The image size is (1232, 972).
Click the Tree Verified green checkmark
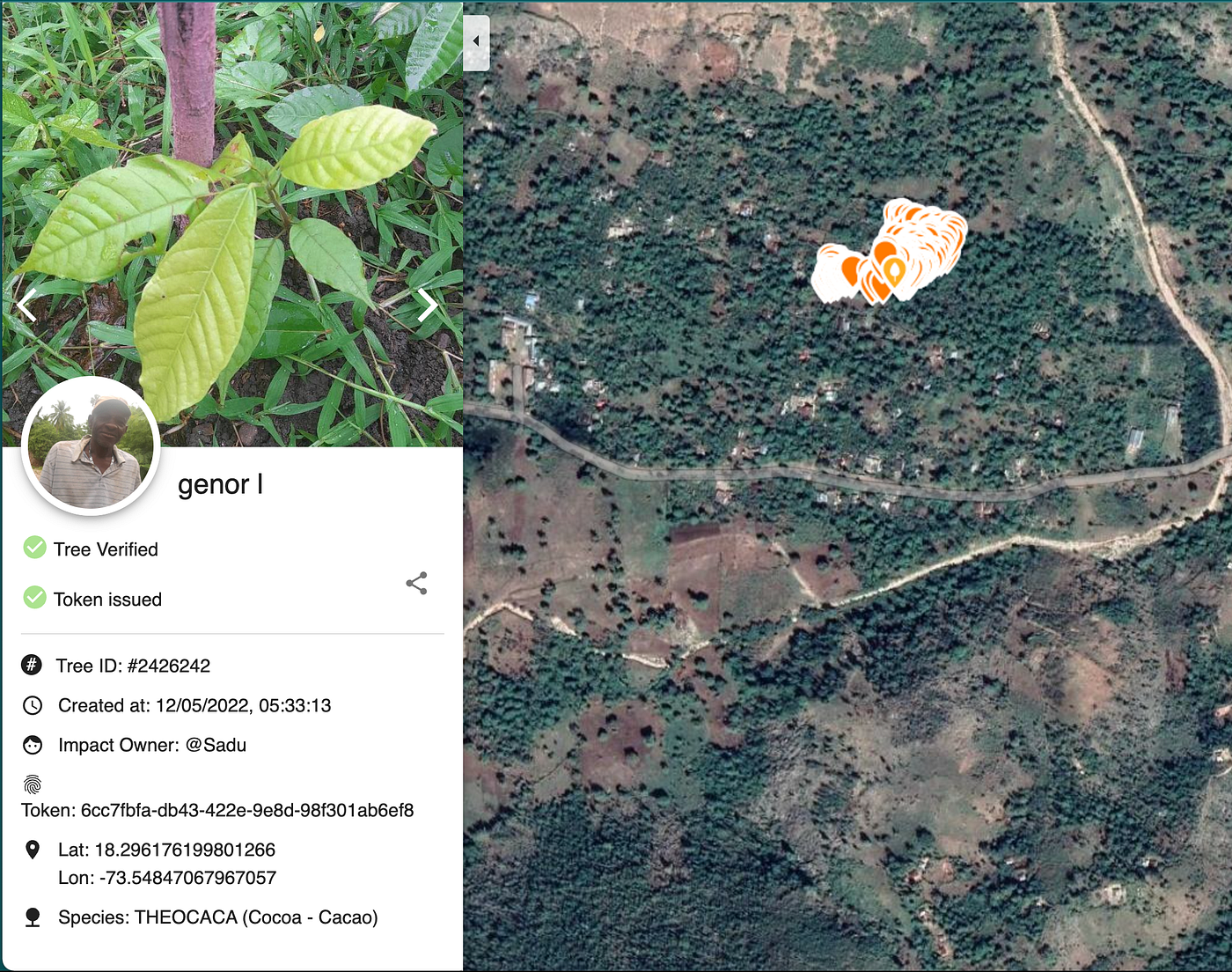point(34,548)
